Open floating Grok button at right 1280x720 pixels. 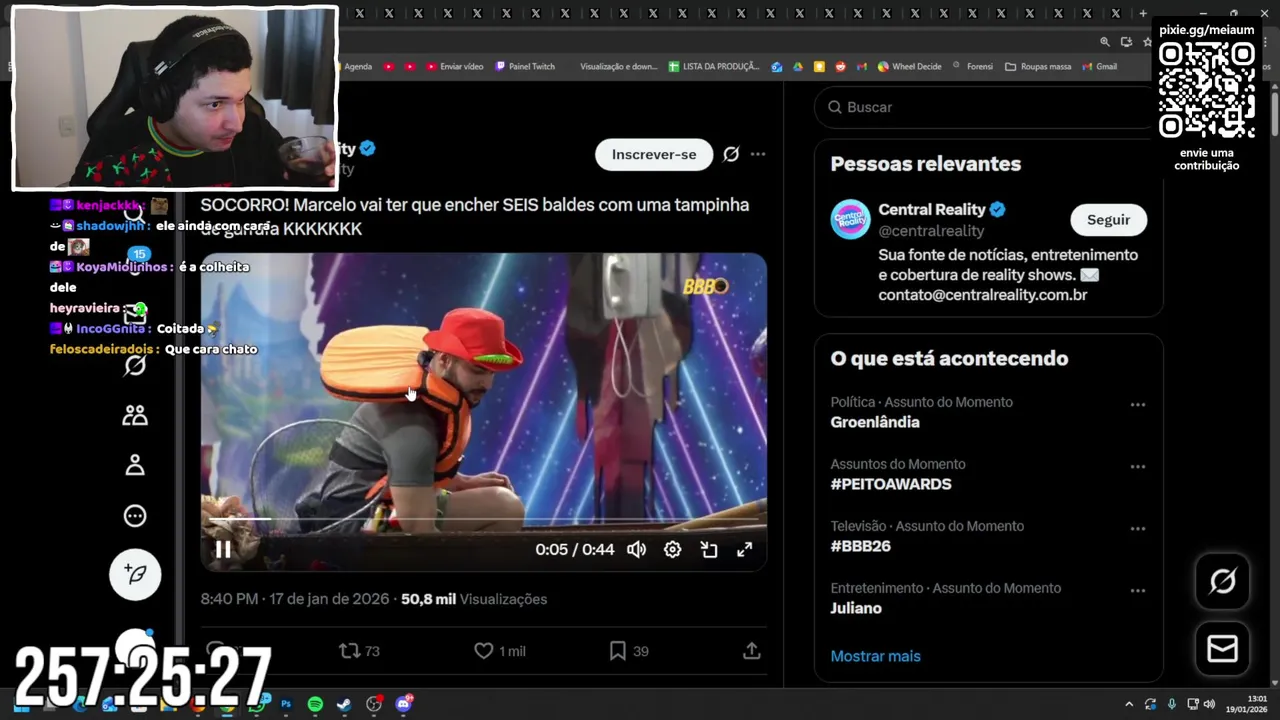click(x=1222, y=581)
